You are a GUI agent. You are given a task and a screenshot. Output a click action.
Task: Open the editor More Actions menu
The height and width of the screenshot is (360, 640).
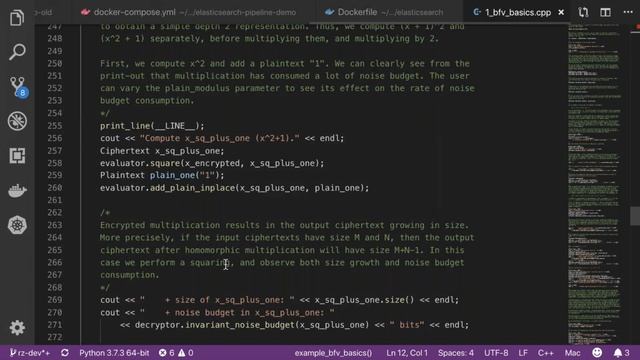(628, 12)
